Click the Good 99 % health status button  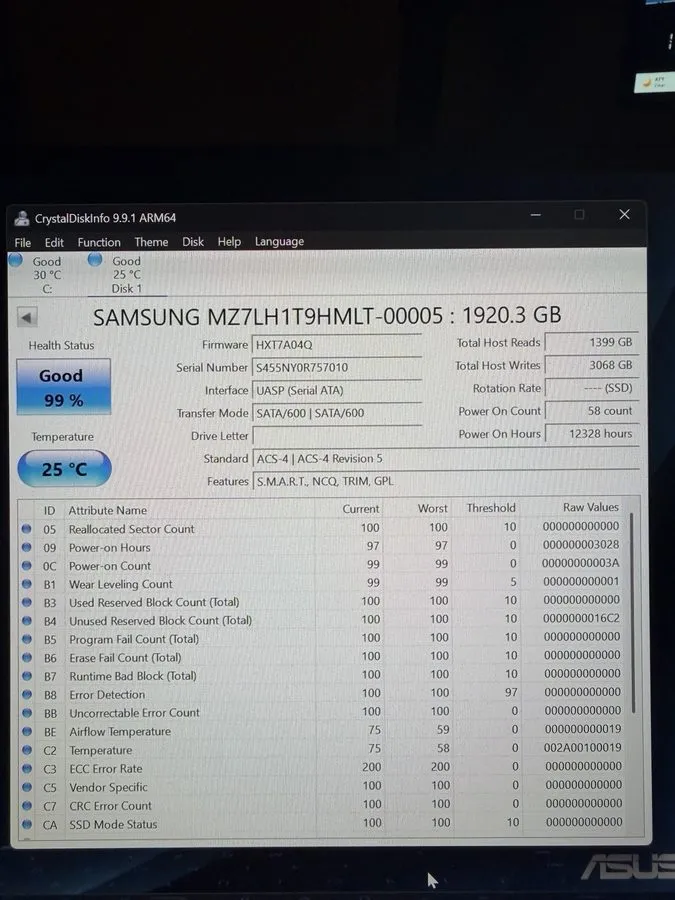(63, 387)
